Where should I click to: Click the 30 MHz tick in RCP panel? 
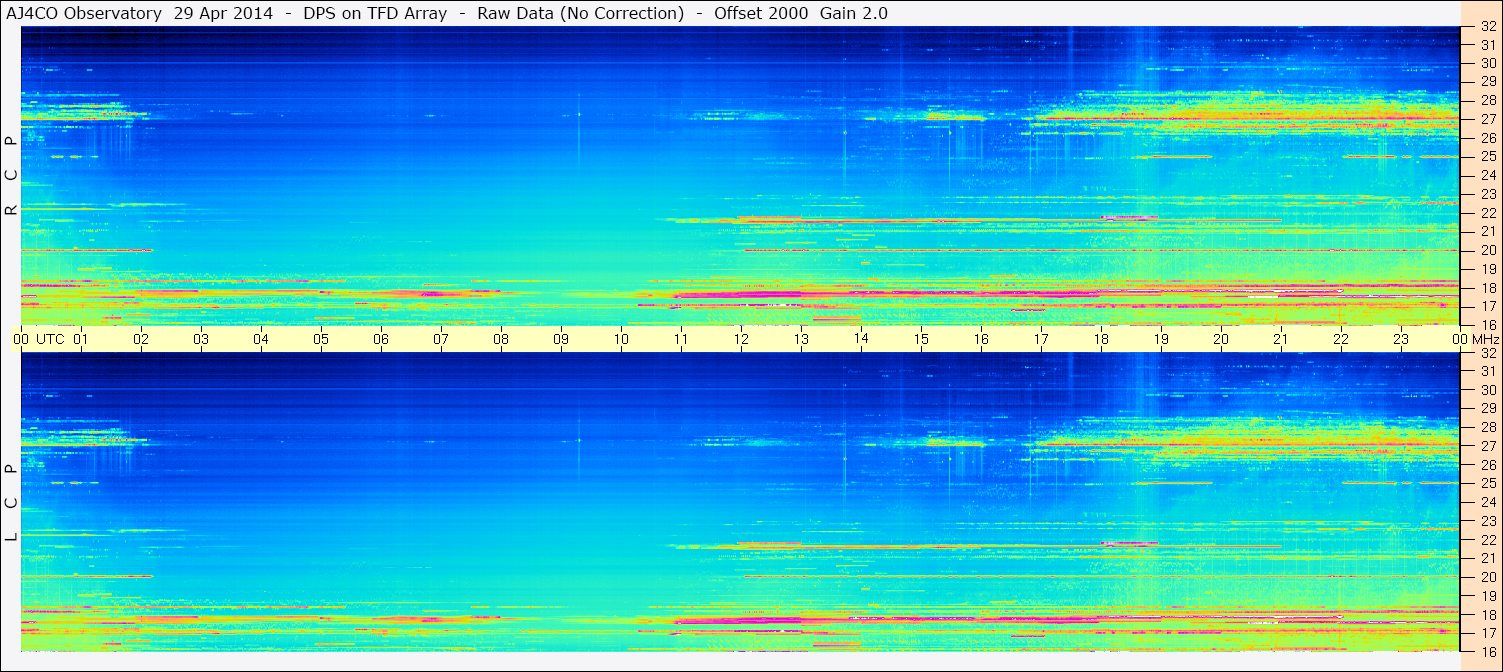click(1487, 62)
